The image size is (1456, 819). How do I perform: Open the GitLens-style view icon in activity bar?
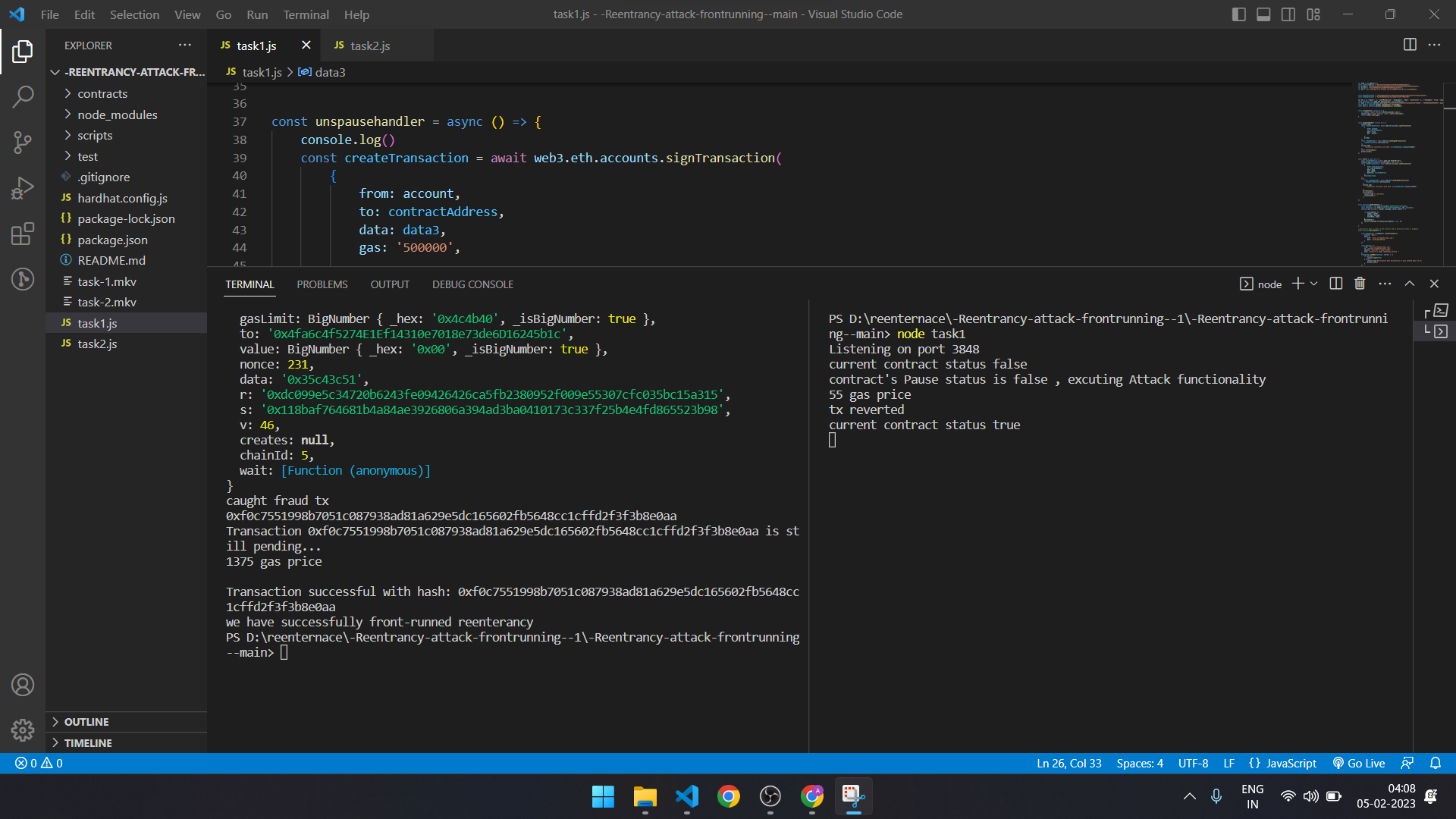pyautogui.click(x=23, y=279)
